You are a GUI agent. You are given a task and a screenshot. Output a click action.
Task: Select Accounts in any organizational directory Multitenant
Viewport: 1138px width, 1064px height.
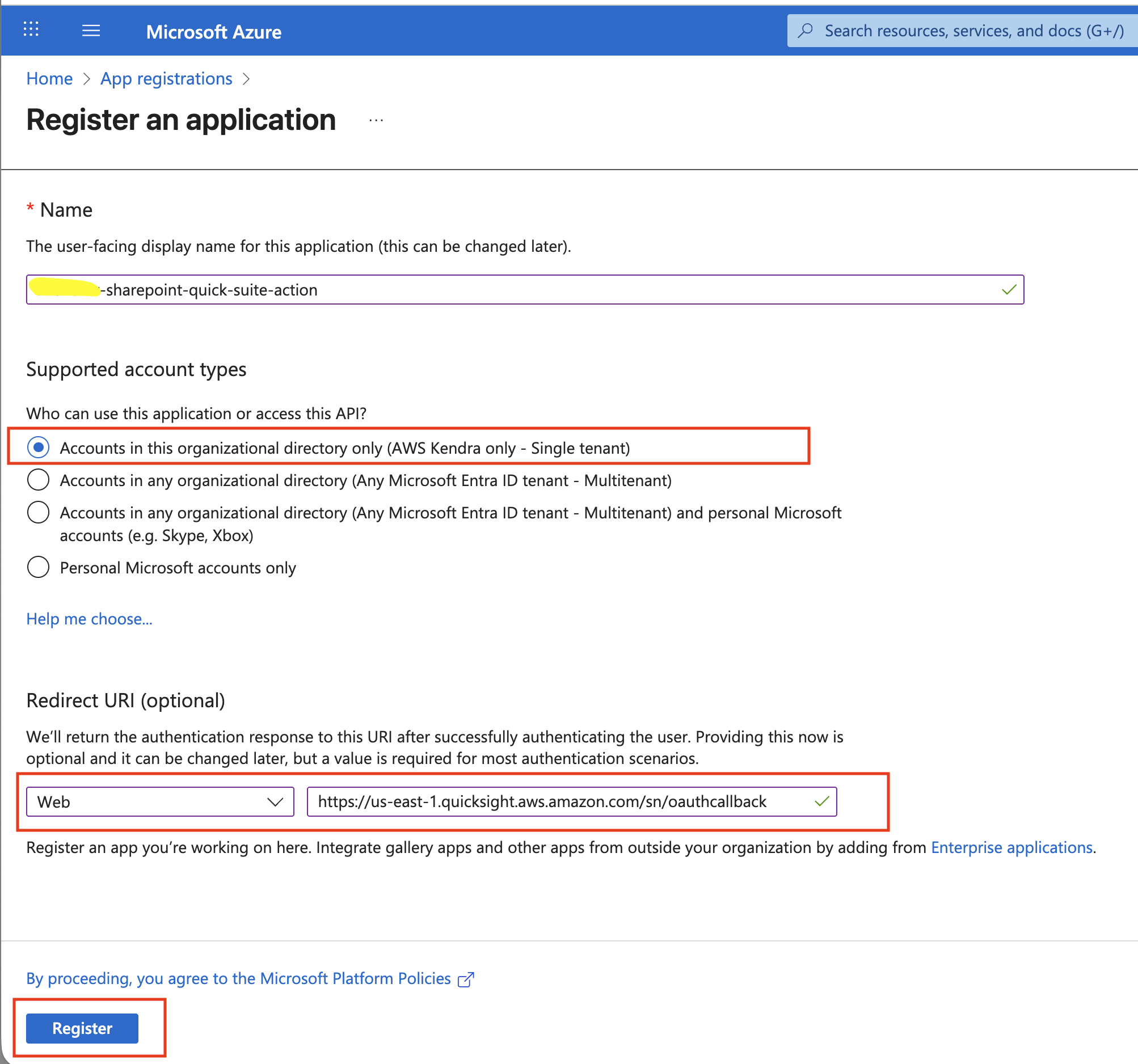tap(38, 480)
